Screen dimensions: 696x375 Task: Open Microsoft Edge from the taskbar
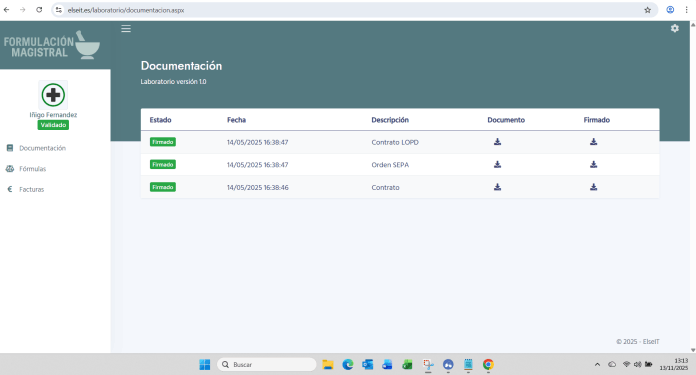(x=348, y=365)
